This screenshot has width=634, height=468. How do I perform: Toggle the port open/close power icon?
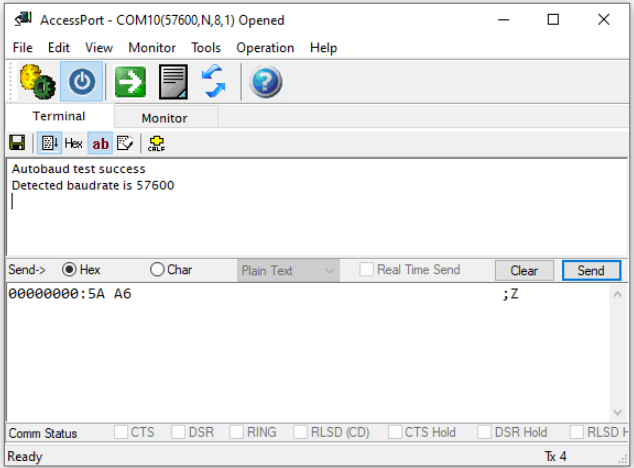tap(82, 82)
